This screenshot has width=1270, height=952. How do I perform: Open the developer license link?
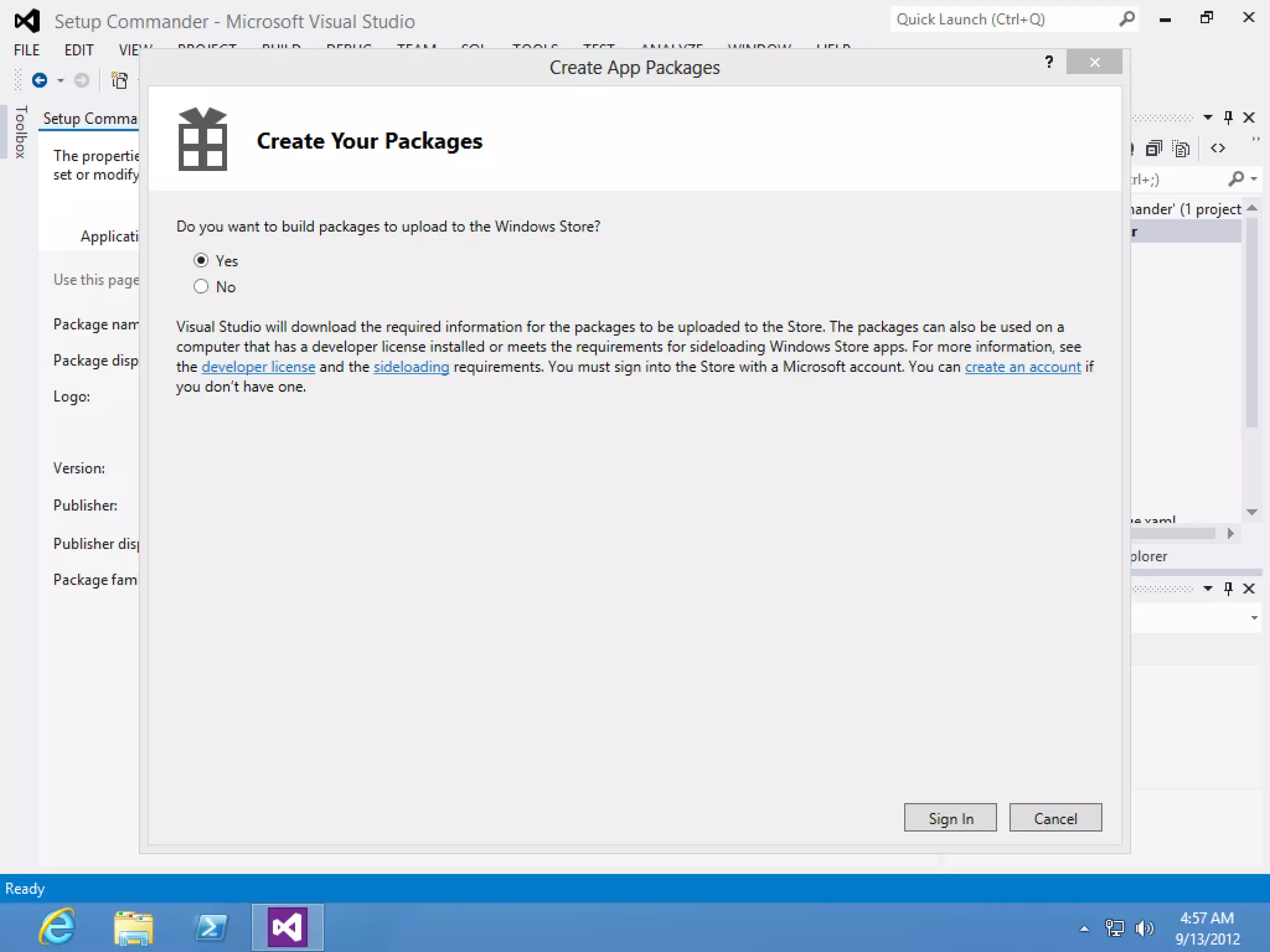[x=258, y=367]
